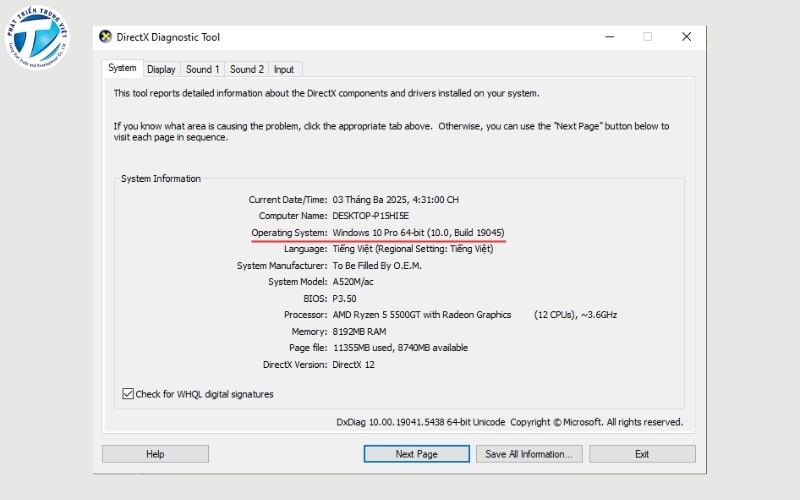Go to the Sound 2 tab
800x500 pixels.
tap(246, 69)
